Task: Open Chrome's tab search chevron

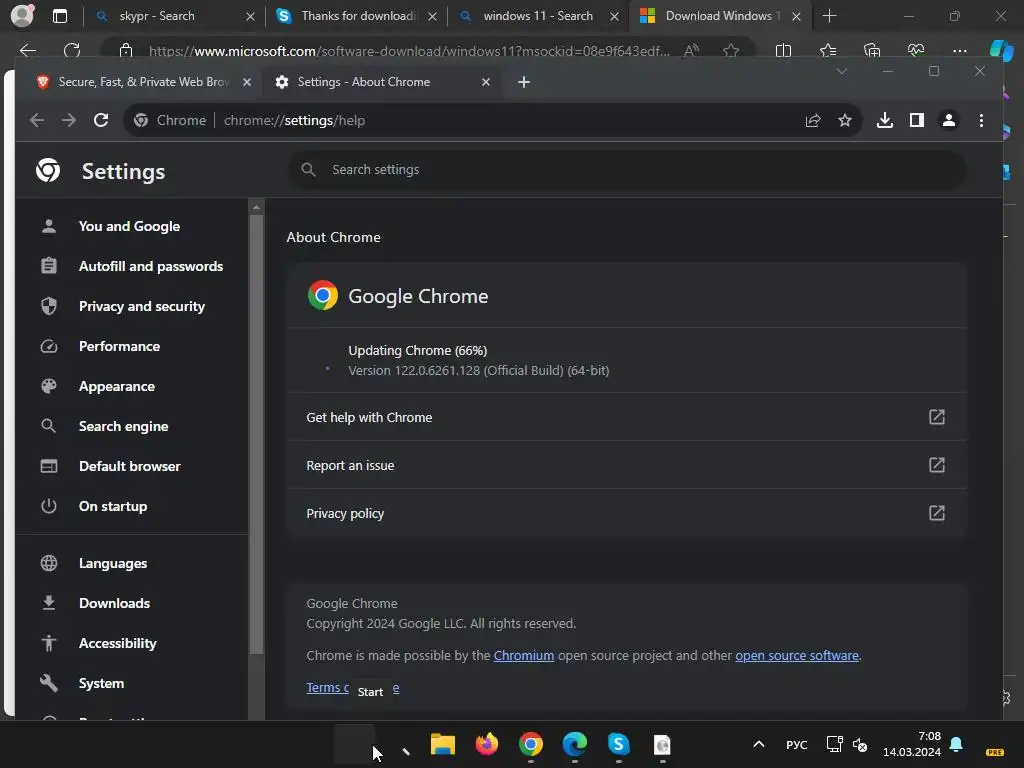Action: click(842, 71)
